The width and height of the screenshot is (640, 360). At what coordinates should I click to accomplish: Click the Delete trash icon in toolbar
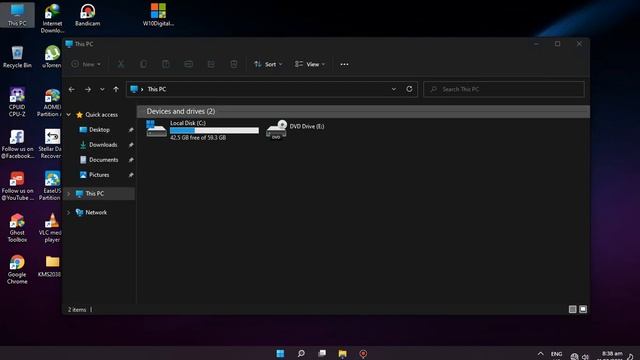click(234, 64)
